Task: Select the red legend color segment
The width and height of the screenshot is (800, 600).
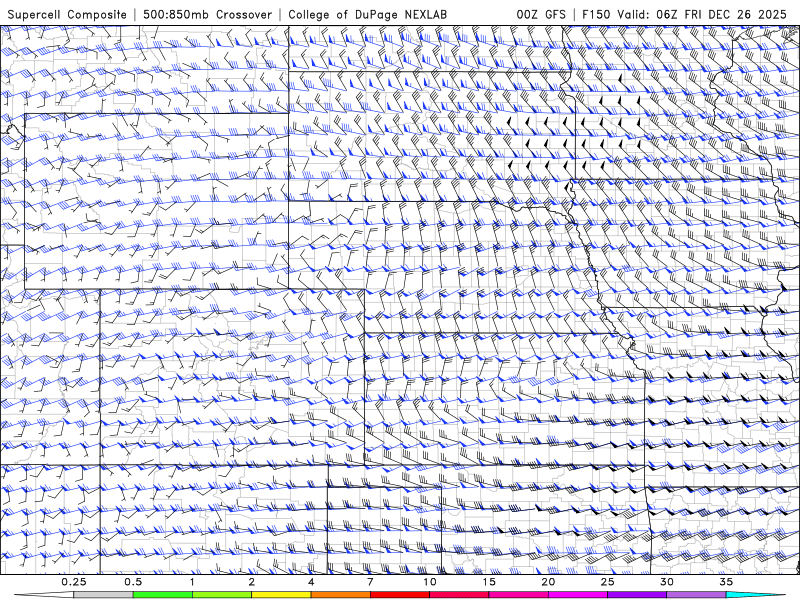Action: click(x=399, y=595)
